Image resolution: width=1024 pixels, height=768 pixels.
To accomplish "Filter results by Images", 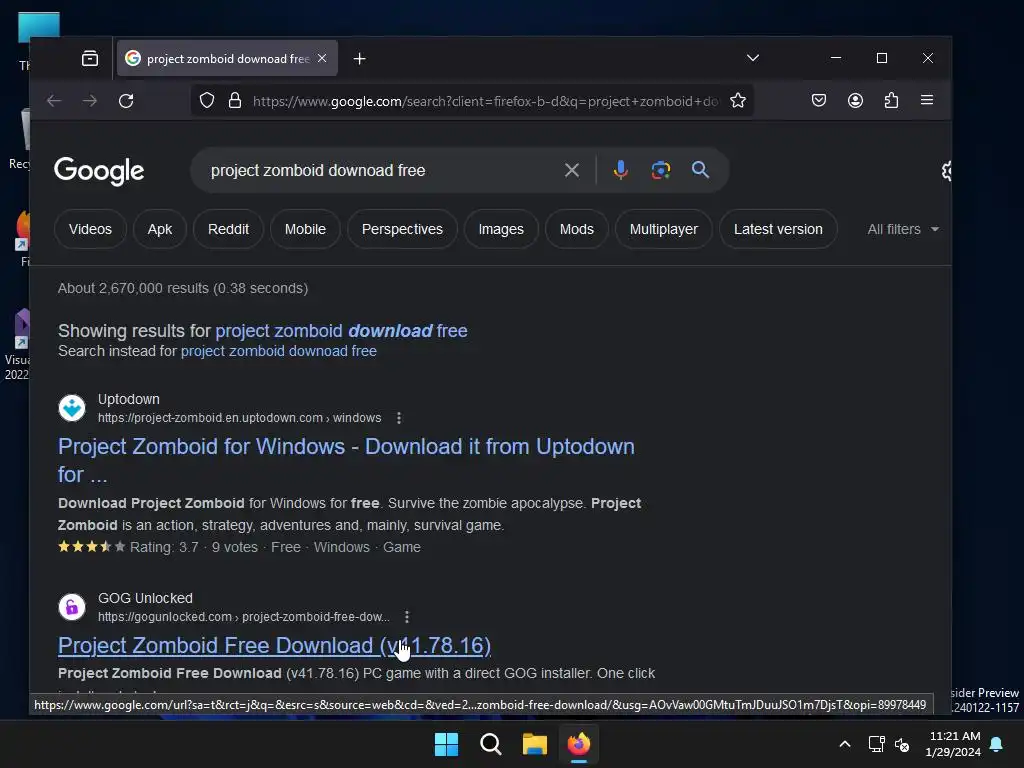I will pos(501,229).
